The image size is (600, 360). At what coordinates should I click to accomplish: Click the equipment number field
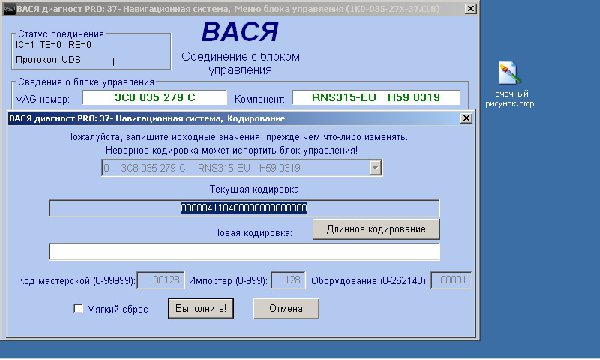pos(451,280)
